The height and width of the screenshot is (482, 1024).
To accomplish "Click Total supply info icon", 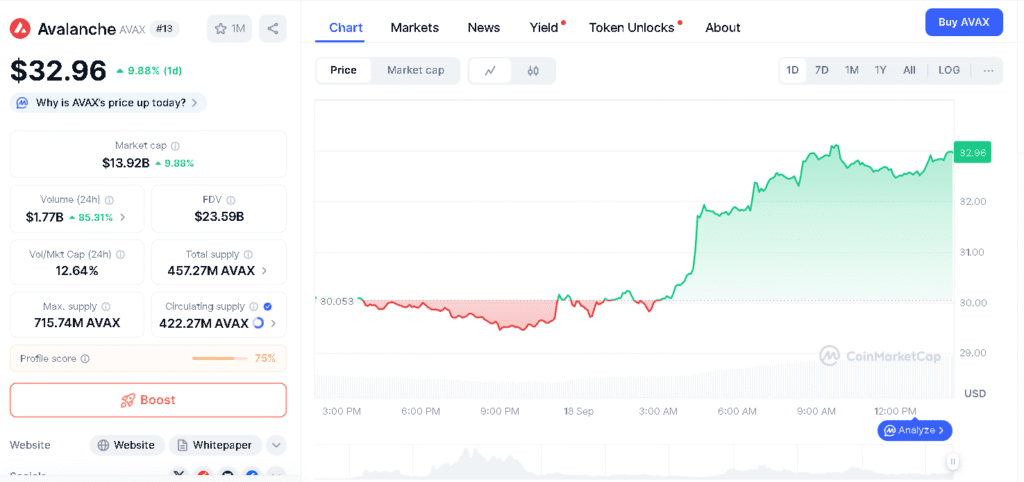I will tap(248, 255).
